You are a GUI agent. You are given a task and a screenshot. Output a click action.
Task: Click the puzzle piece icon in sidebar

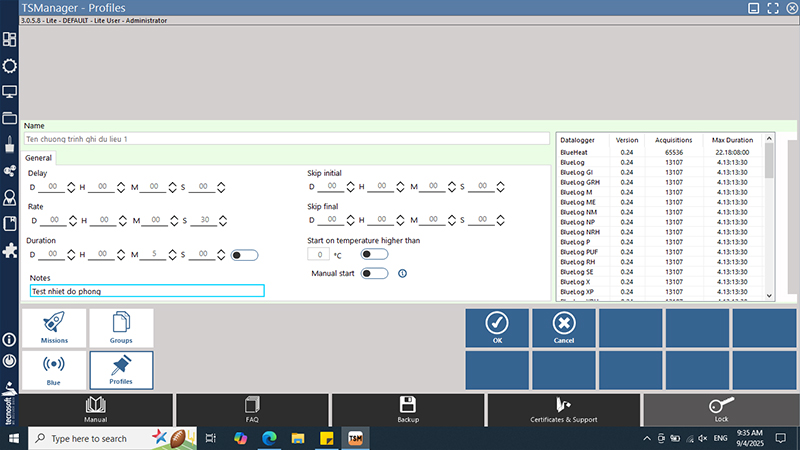coord(10,250)
